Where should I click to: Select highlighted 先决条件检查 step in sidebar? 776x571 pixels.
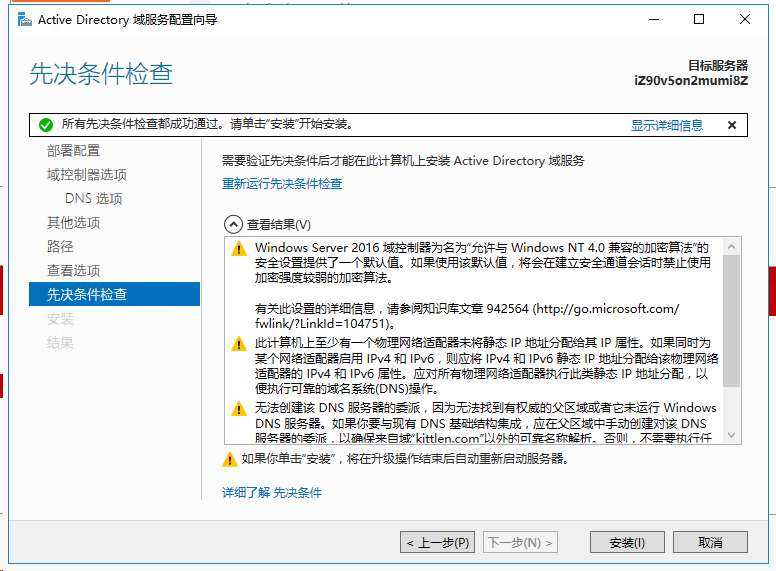click(x=114, y=294)
